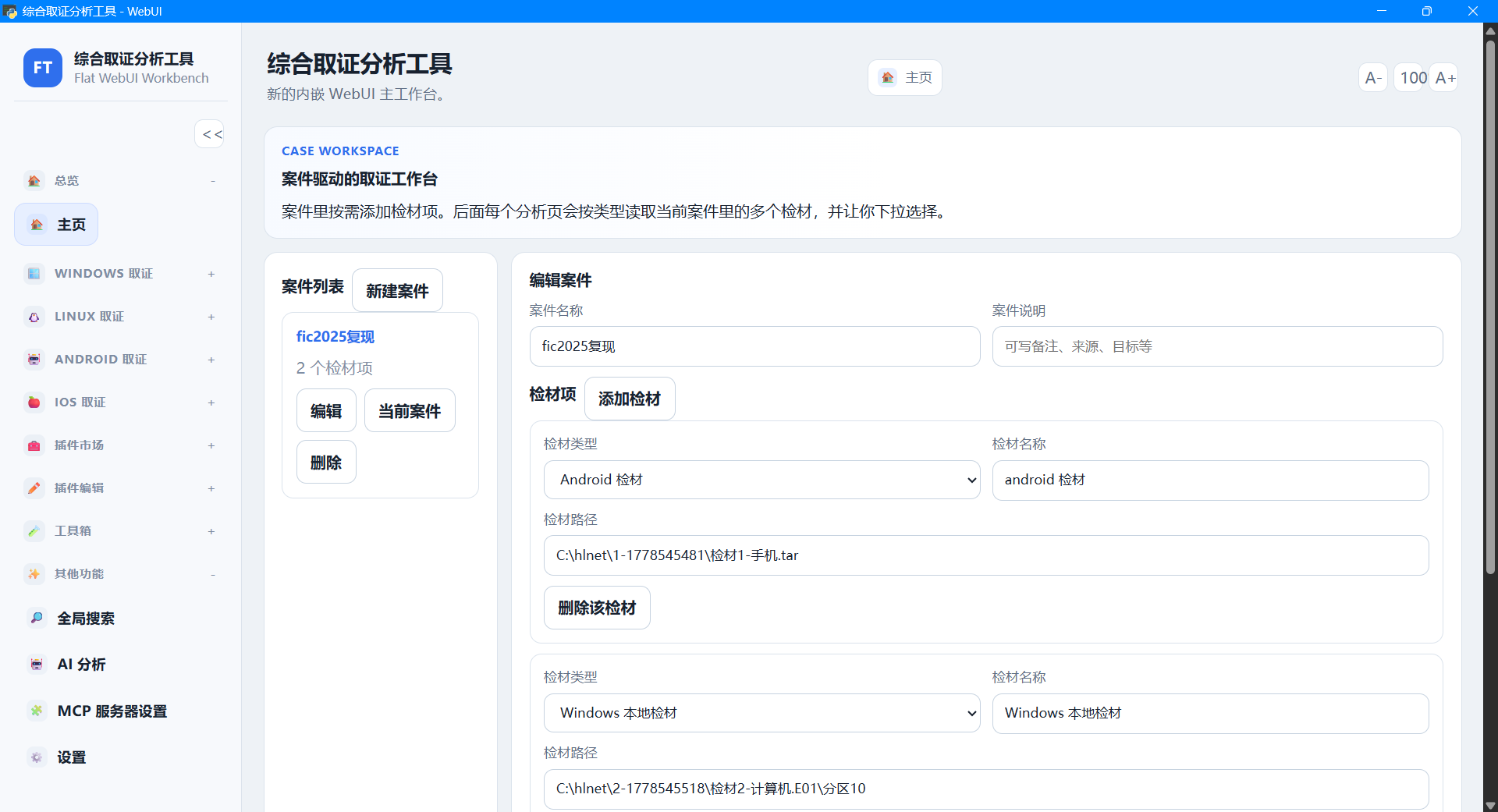
Task: Increase font size with A+ button
Action: pos(1445,77)
